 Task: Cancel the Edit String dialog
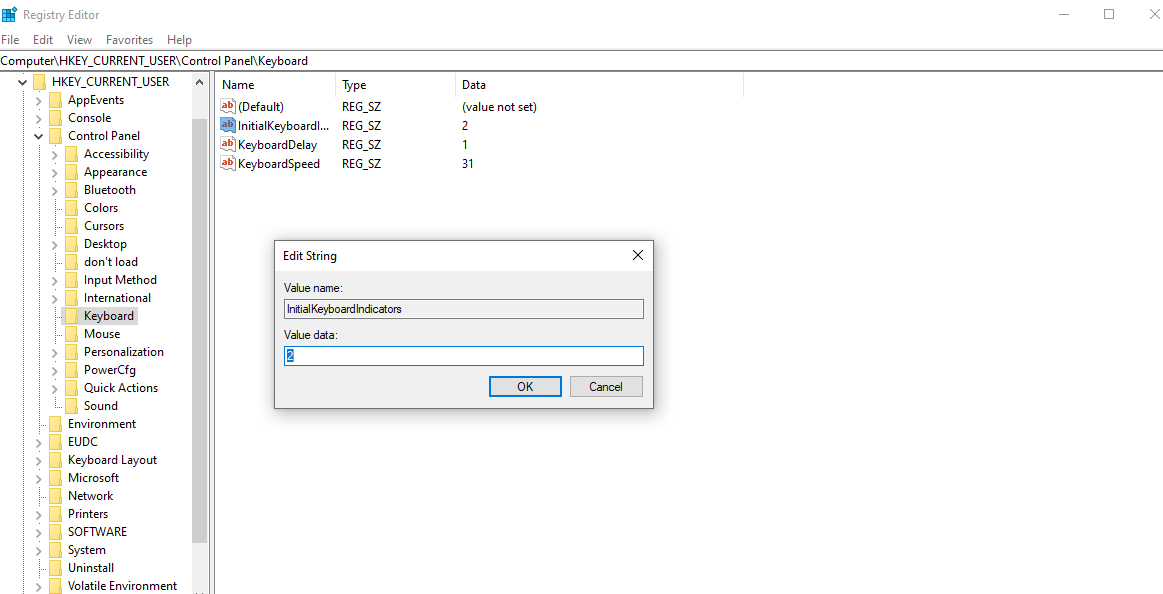[x=606, y=386]
